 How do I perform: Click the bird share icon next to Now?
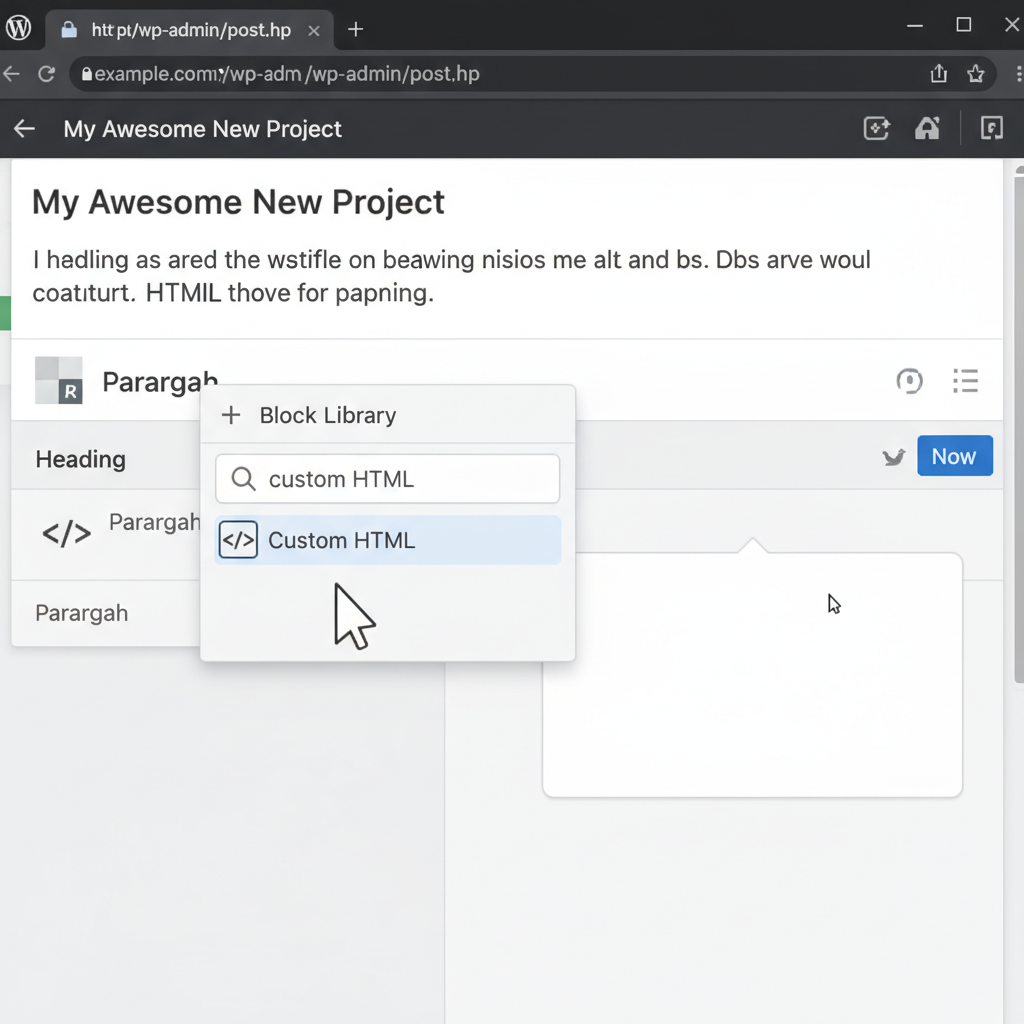tap(893, 456)
